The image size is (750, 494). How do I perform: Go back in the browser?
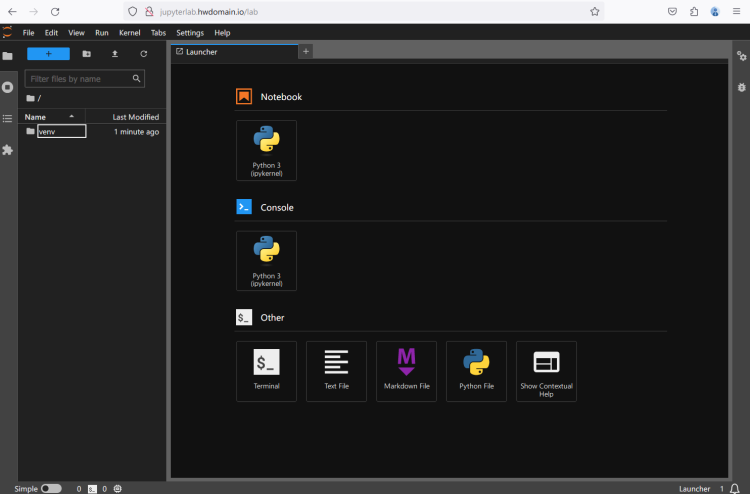tap(12, 11)
